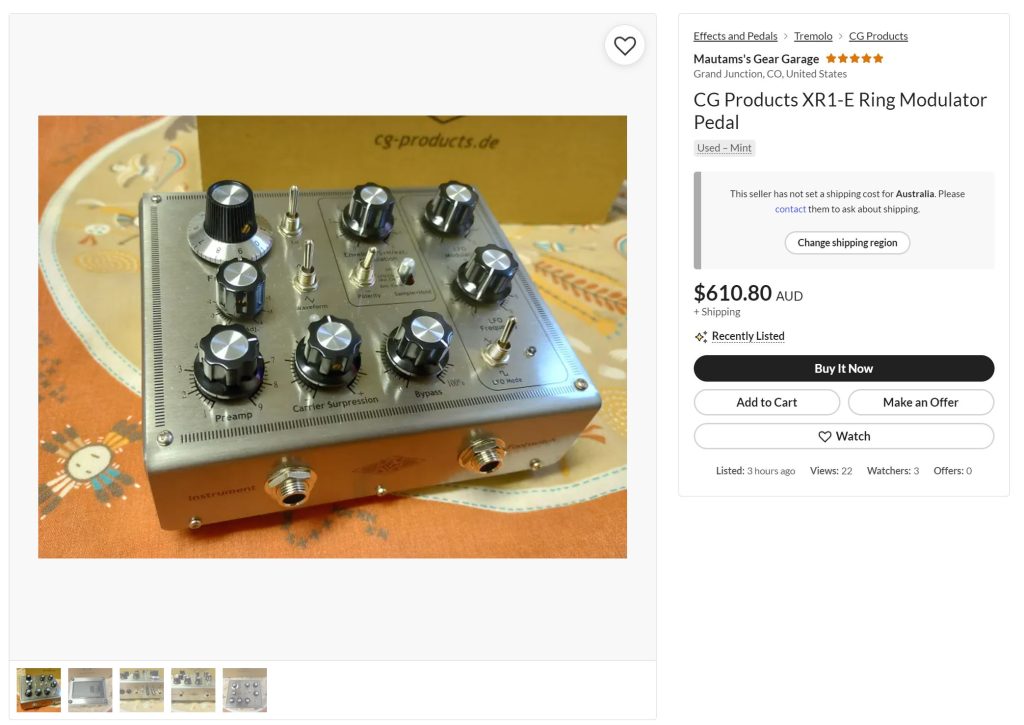Click the Buy It Now button
Image resolution: width=1024 pixels, height=725 pixels.
pos(843,368)
